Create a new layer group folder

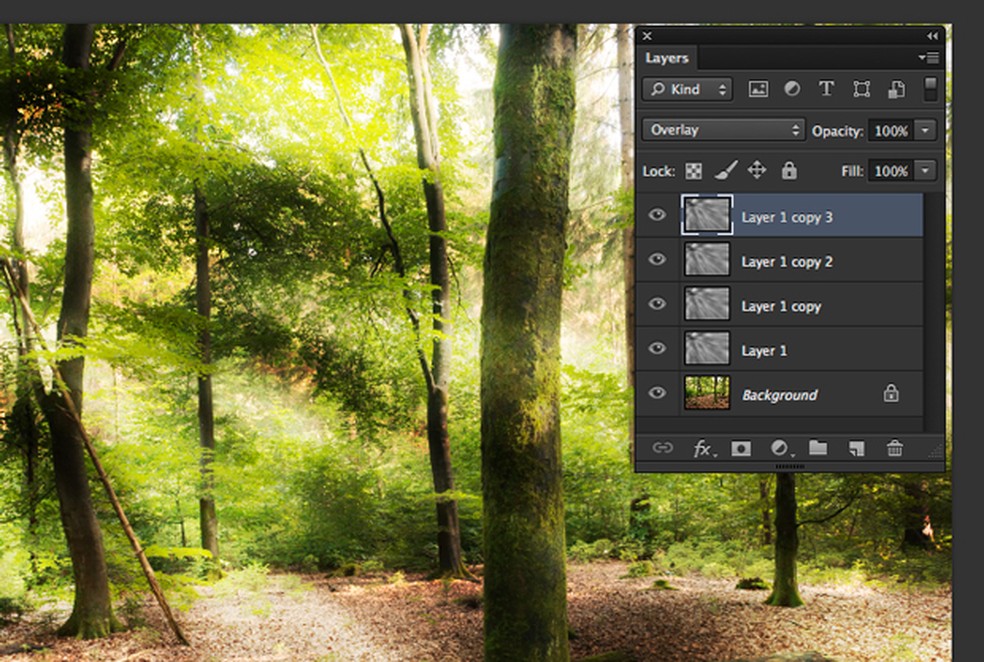pos(818,449)
